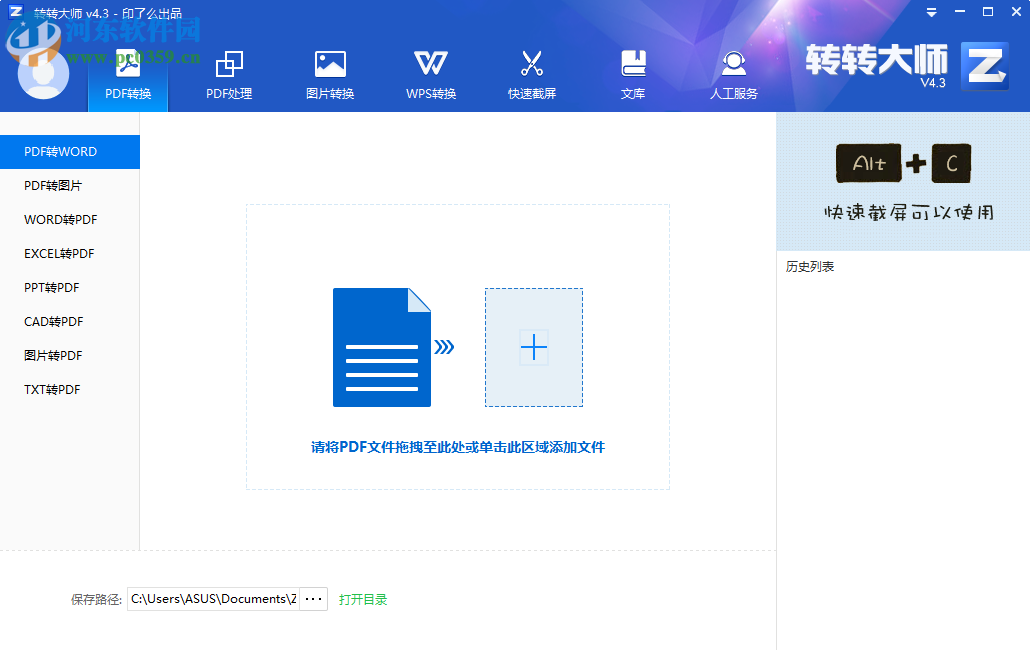Choose WORD转PDF conversion mode

coord(58,219)
